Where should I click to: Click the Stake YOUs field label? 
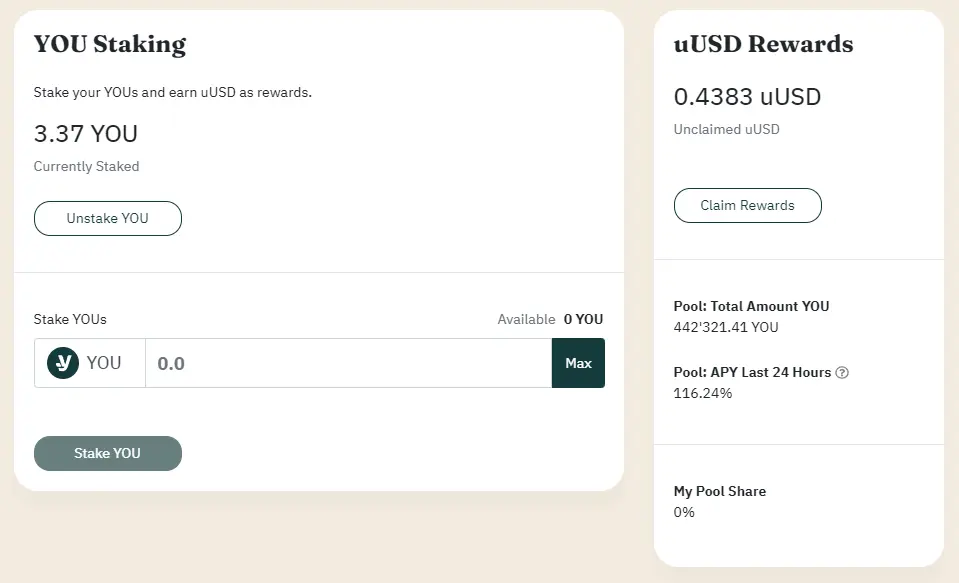pos(70,319)
